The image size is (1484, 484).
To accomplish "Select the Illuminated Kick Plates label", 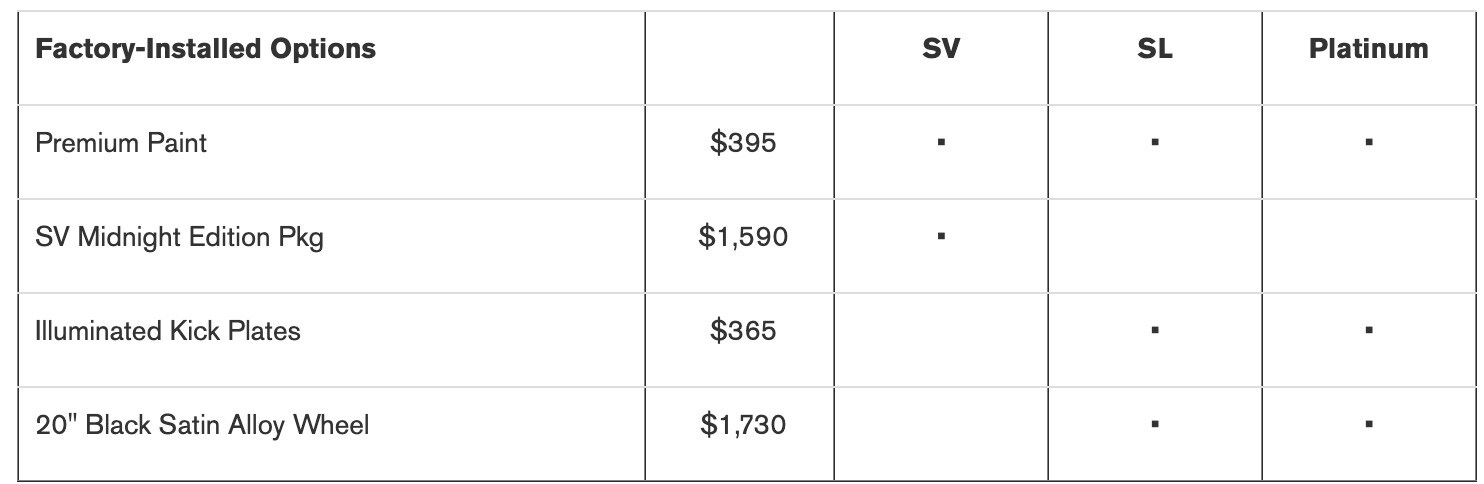I will 168,331.
